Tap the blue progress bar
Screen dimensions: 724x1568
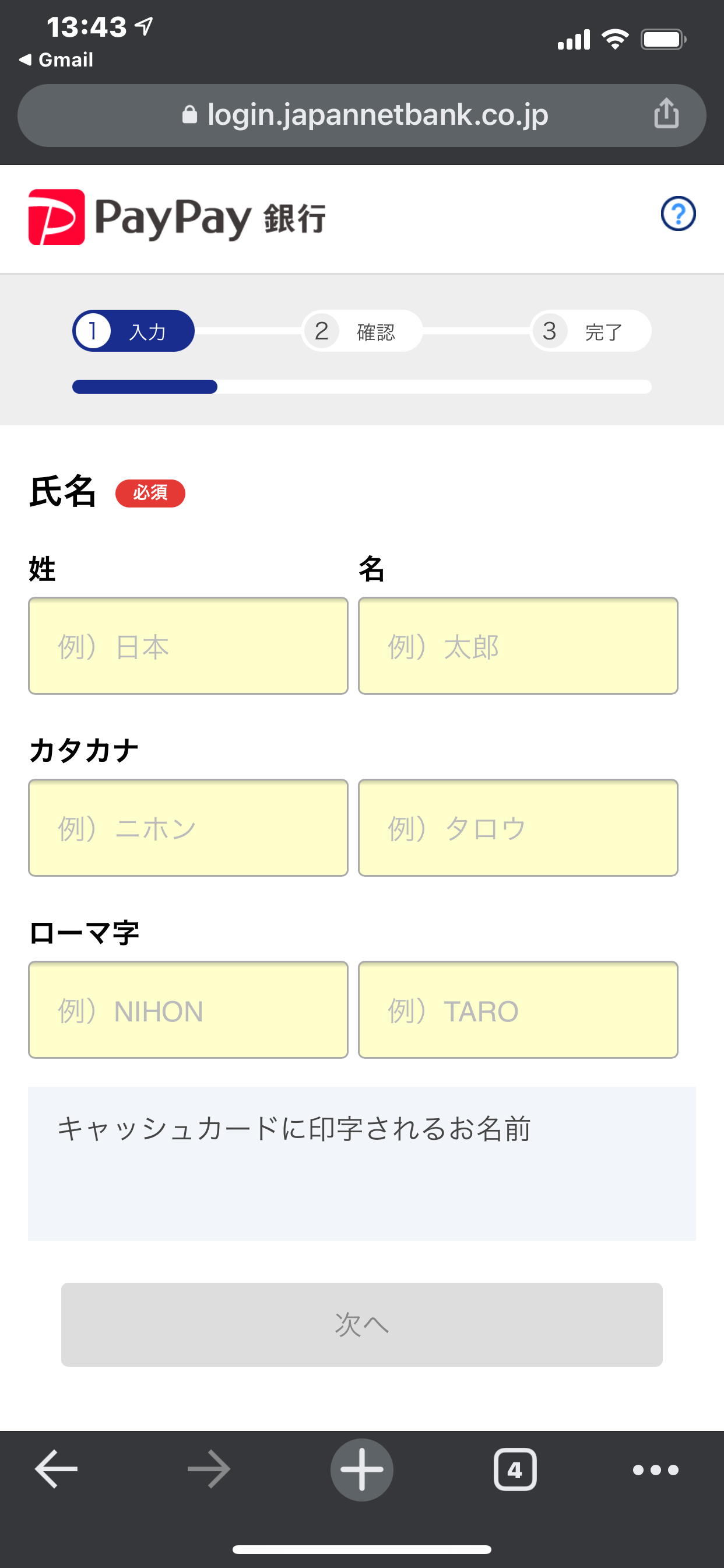click(x=145, y=387)
